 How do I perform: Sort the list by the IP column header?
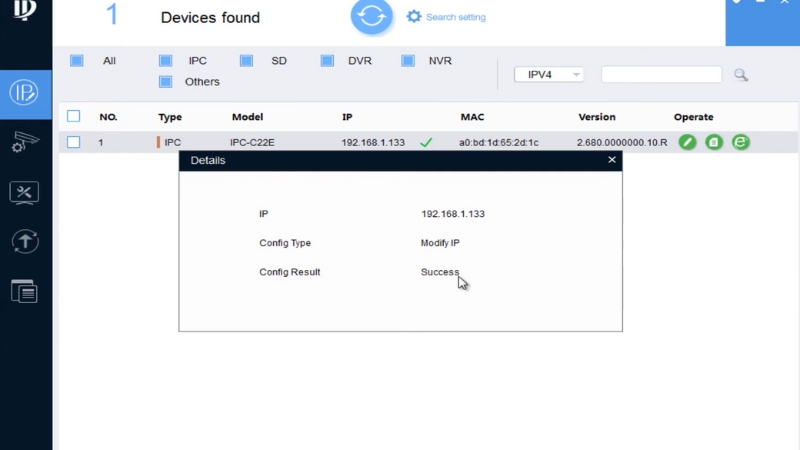click(x=347, y=117)
